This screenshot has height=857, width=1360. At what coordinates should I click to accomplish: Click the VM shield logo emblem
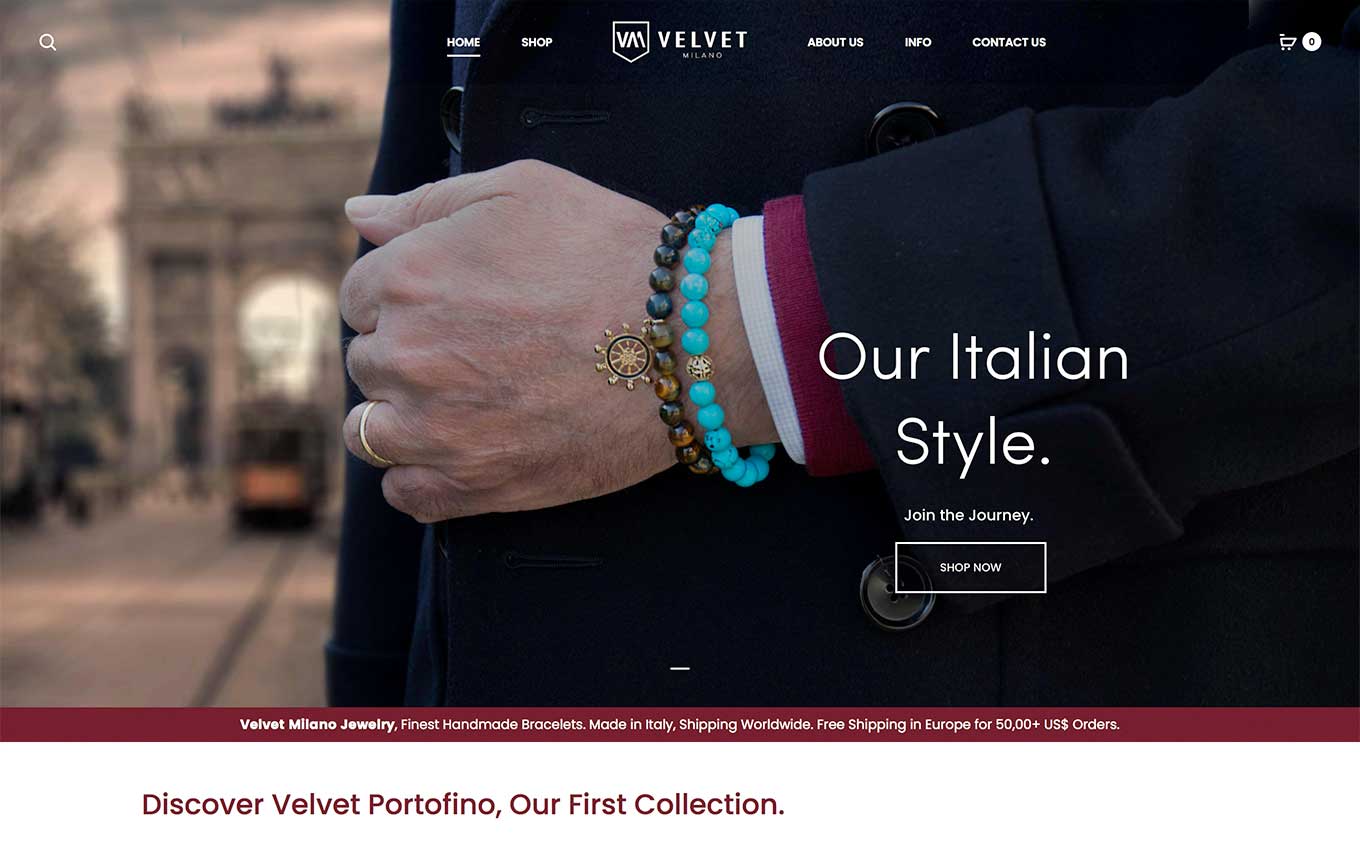(x=630, y=42)
